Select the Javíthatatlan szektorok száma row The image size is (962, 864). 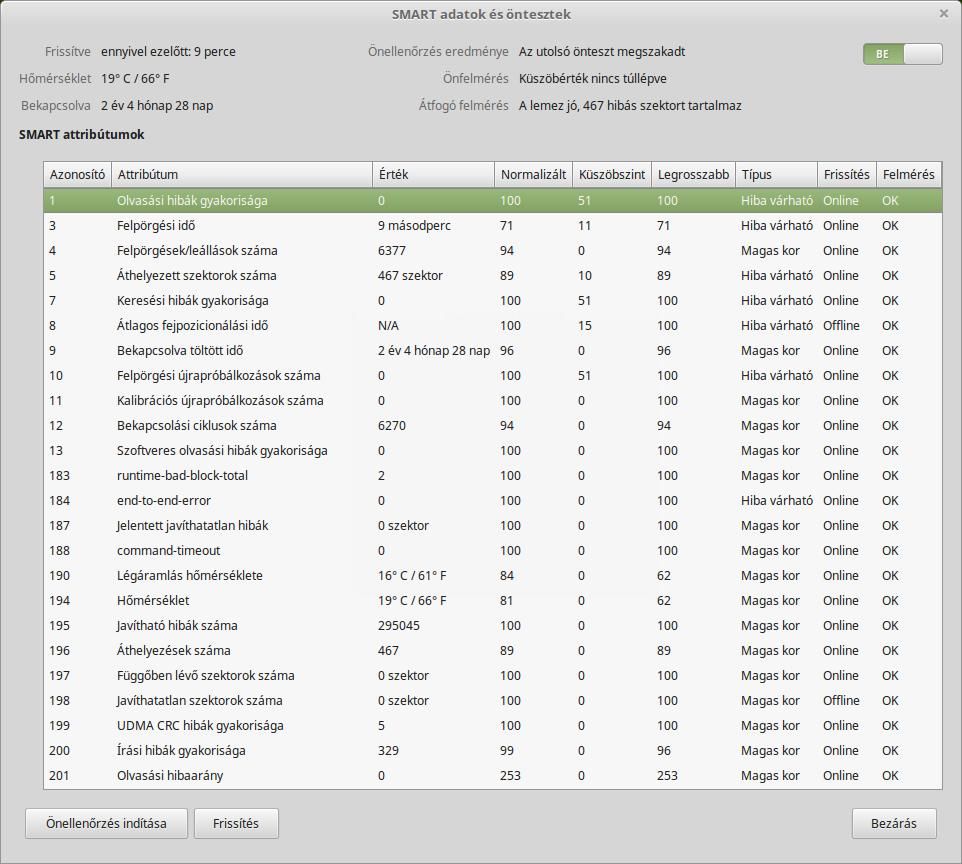[x=493, y=701]
